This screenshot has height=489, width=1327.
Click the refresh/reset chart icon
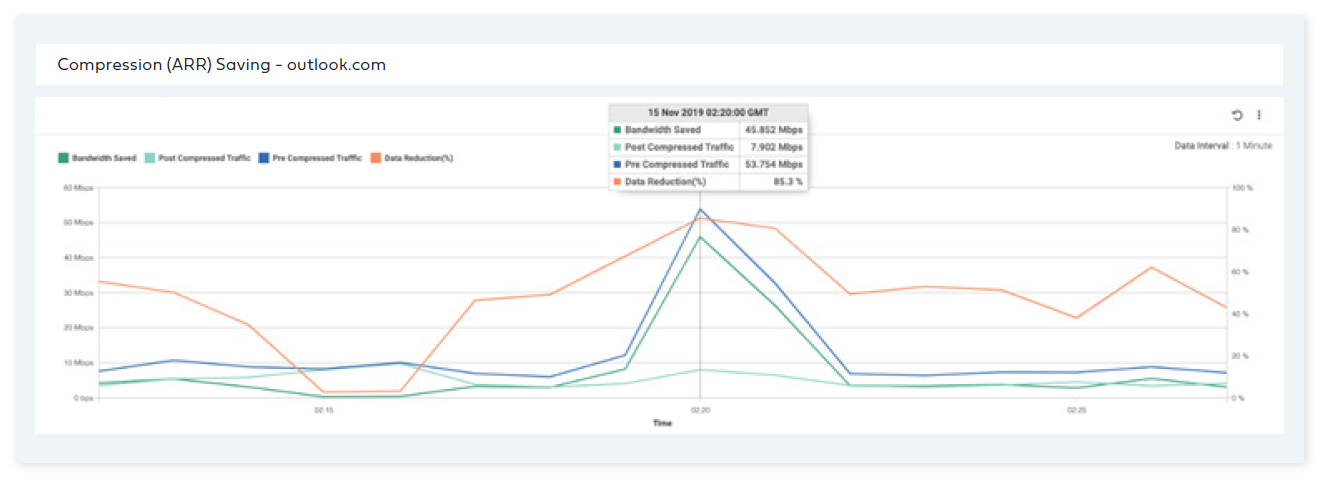coord(1237,115)
